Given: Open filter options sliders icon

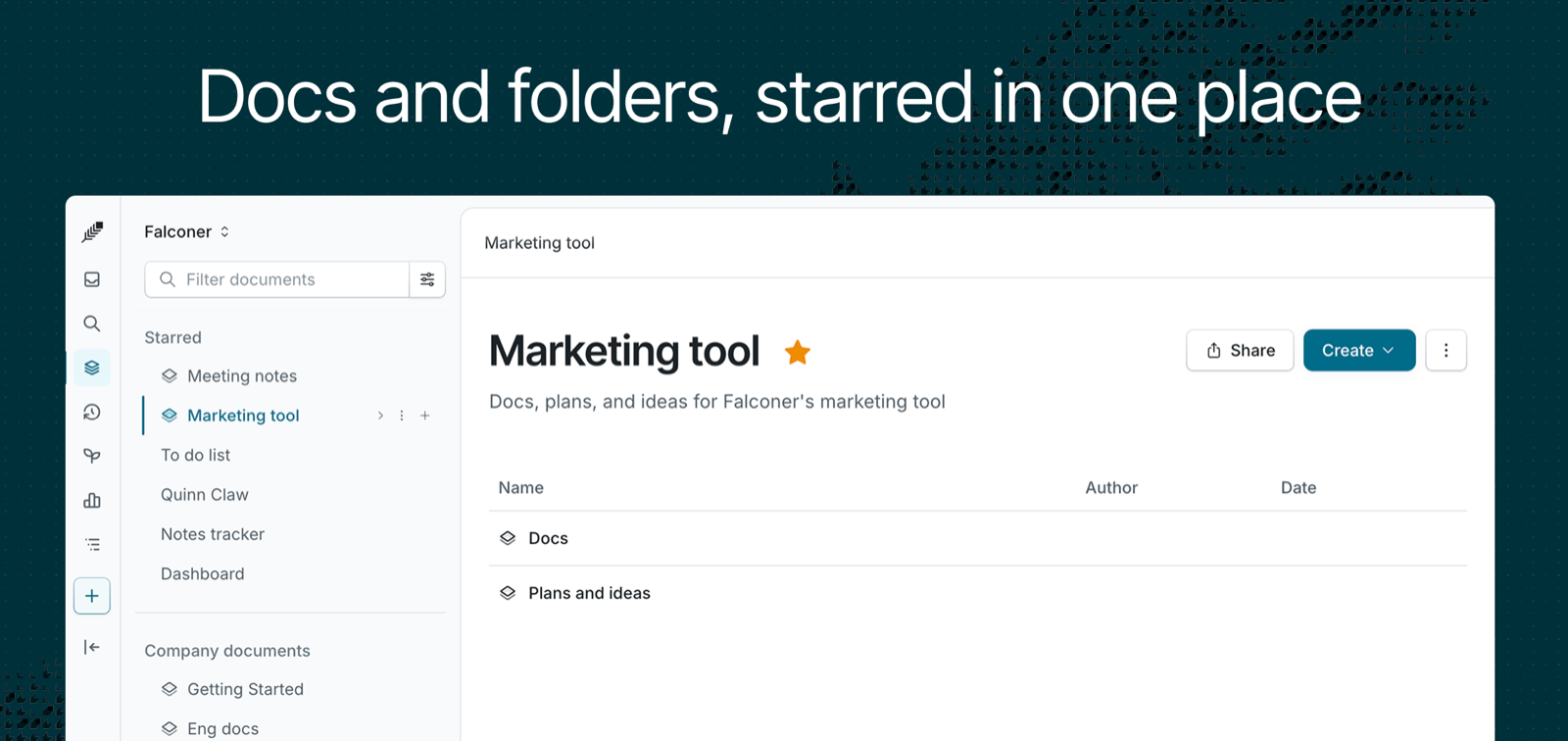Looking at the screenshot, I should (x=427, y=279).
